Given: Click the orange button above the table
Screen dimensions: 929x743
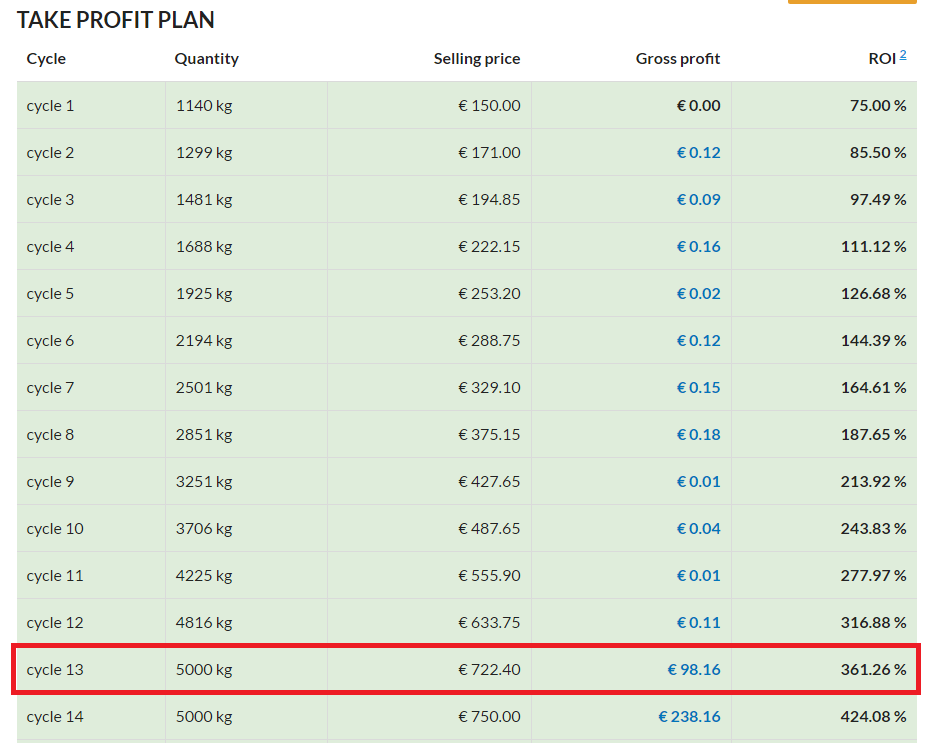Looking at the screenshot, I should click(851, 2).
